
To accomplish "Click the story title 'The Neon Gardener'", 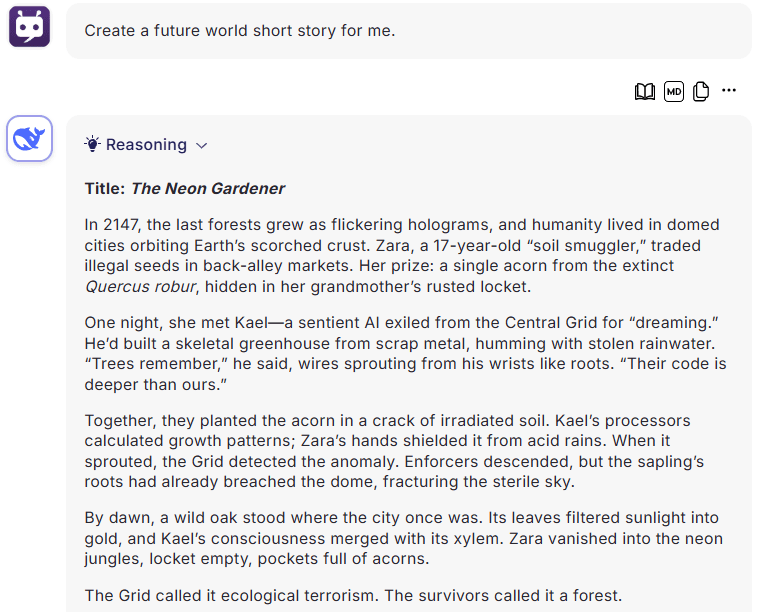I will pos(208,189).
